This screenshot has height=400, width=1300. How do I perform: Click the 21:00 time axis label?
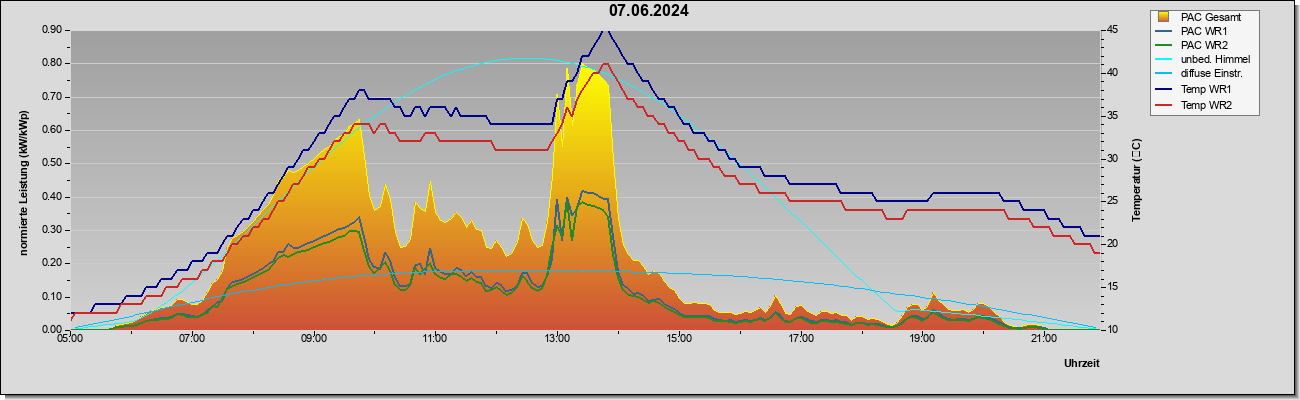coord(1043,339)
